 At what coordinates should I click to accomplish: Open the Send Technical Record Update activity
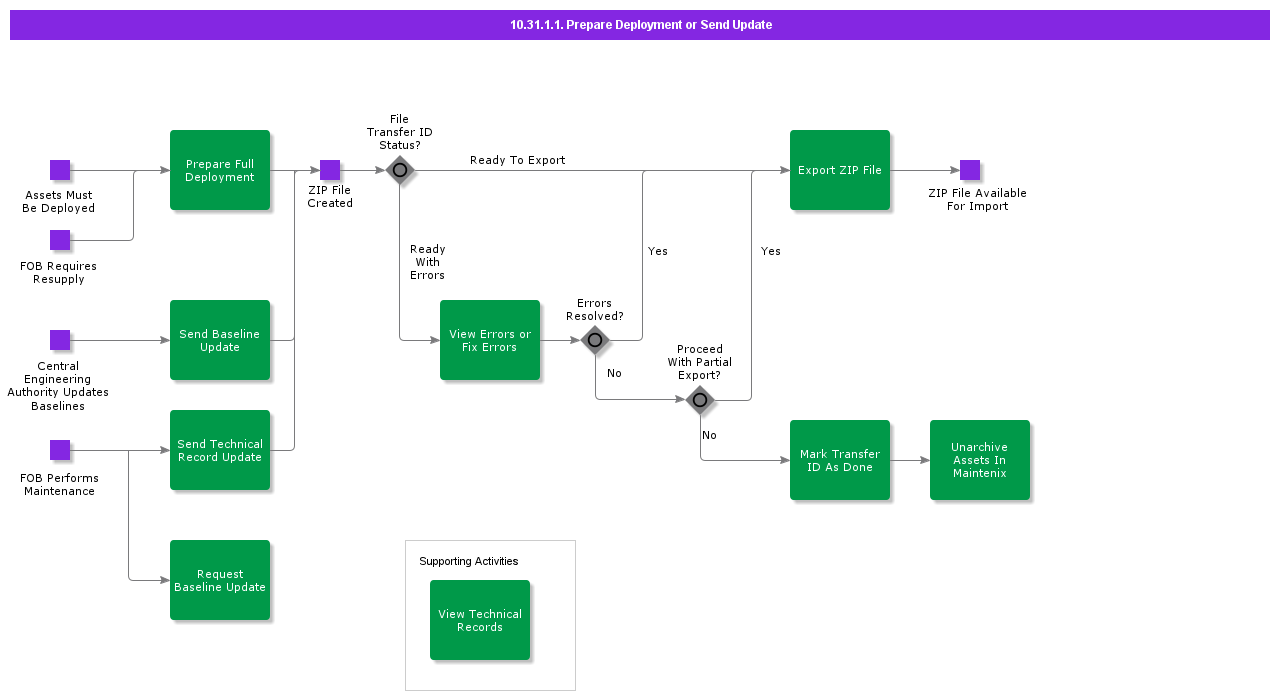tap(220, 450)
